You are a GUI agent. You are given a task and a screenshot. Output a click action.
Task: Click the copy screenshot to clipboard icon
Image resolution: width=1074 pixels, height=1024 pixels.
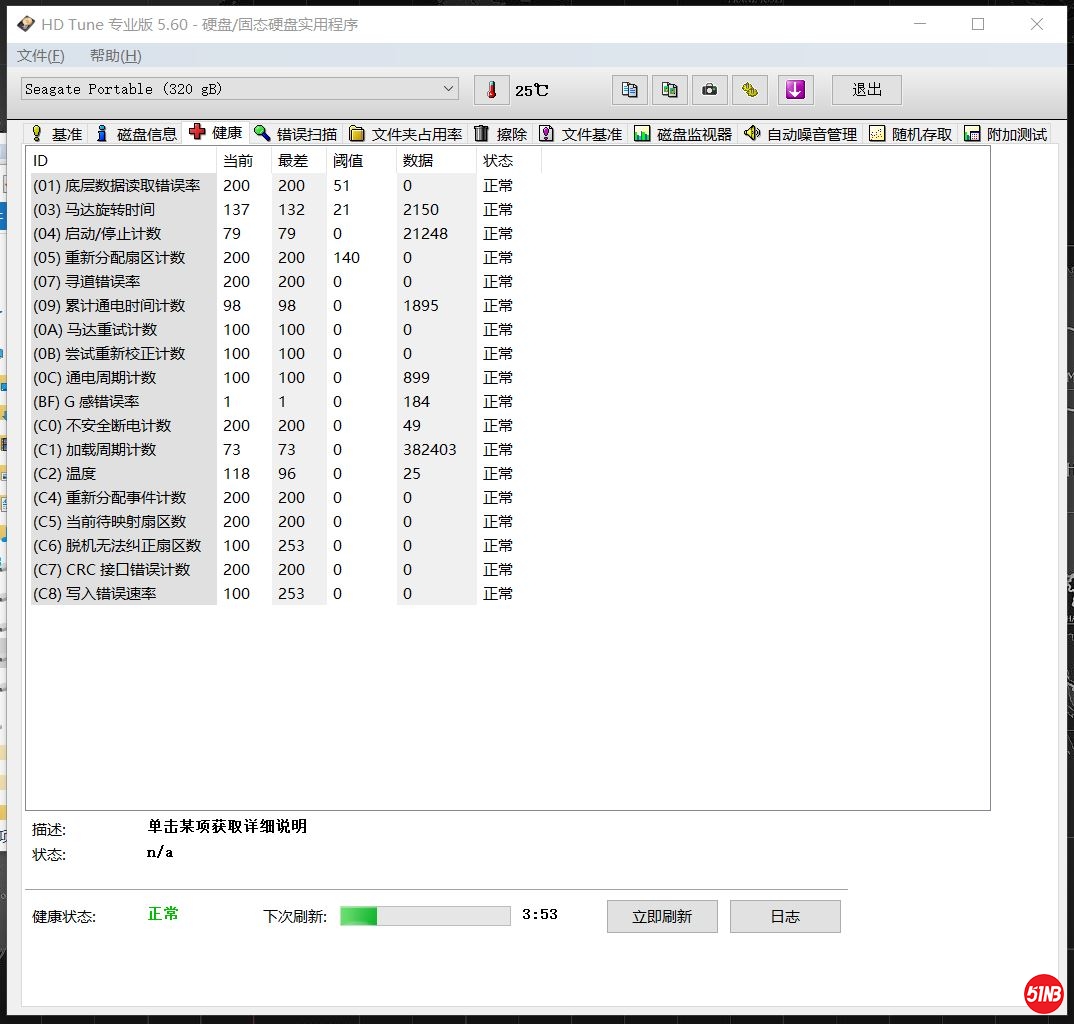click(669, 89)
